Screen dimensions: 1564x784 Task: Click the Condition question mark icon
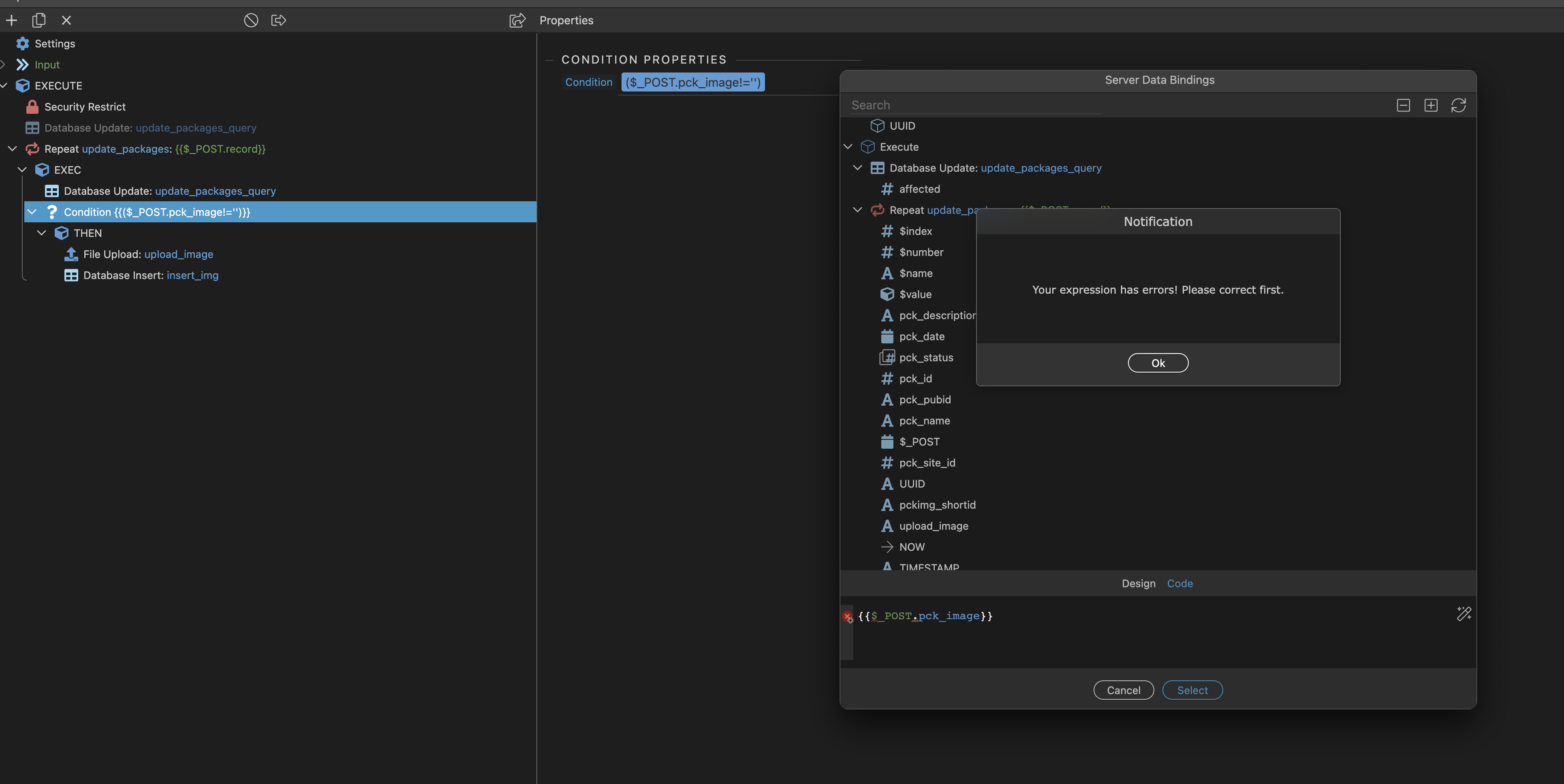coord(51,212)
